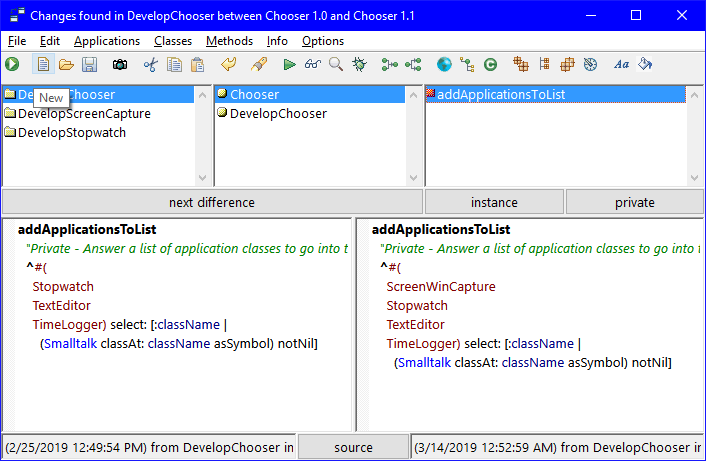Click the next difference button

point(212,202)
